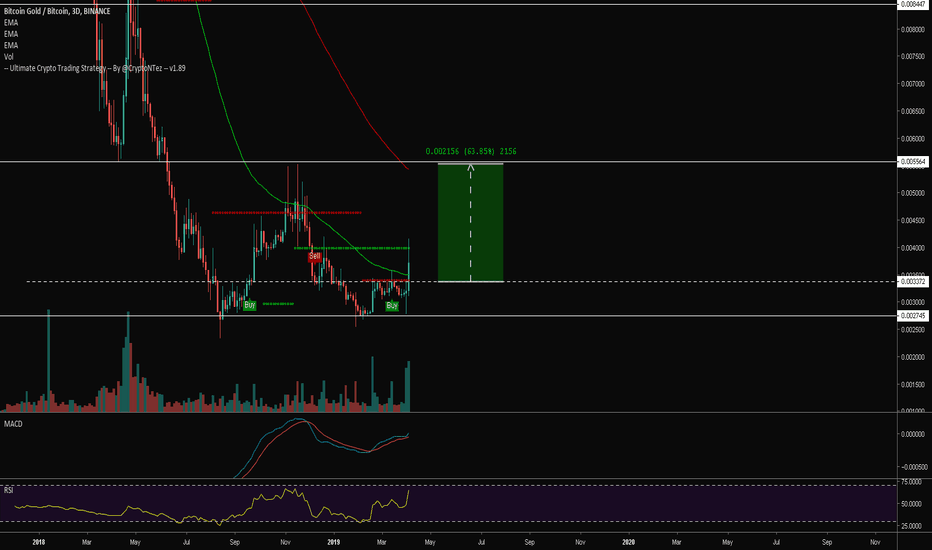Select the RSI pane label
932x550 pixels.
8,491
